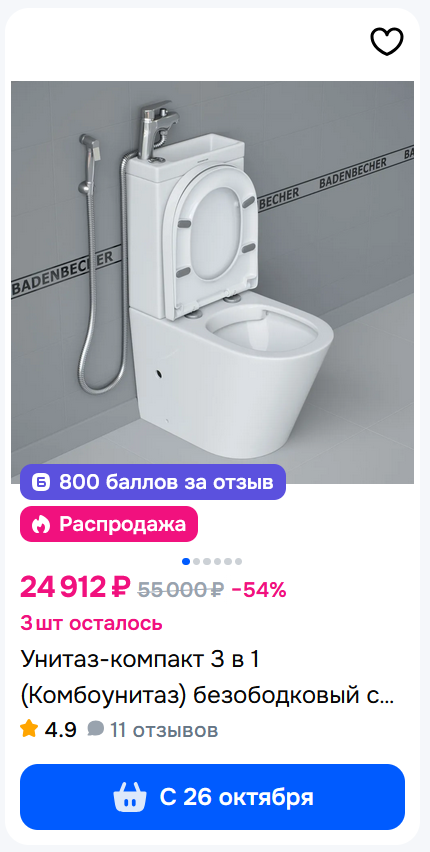Click the basket icon in blue button
The width and height of the screenshot is (430, 852).
tap(130, 797)
